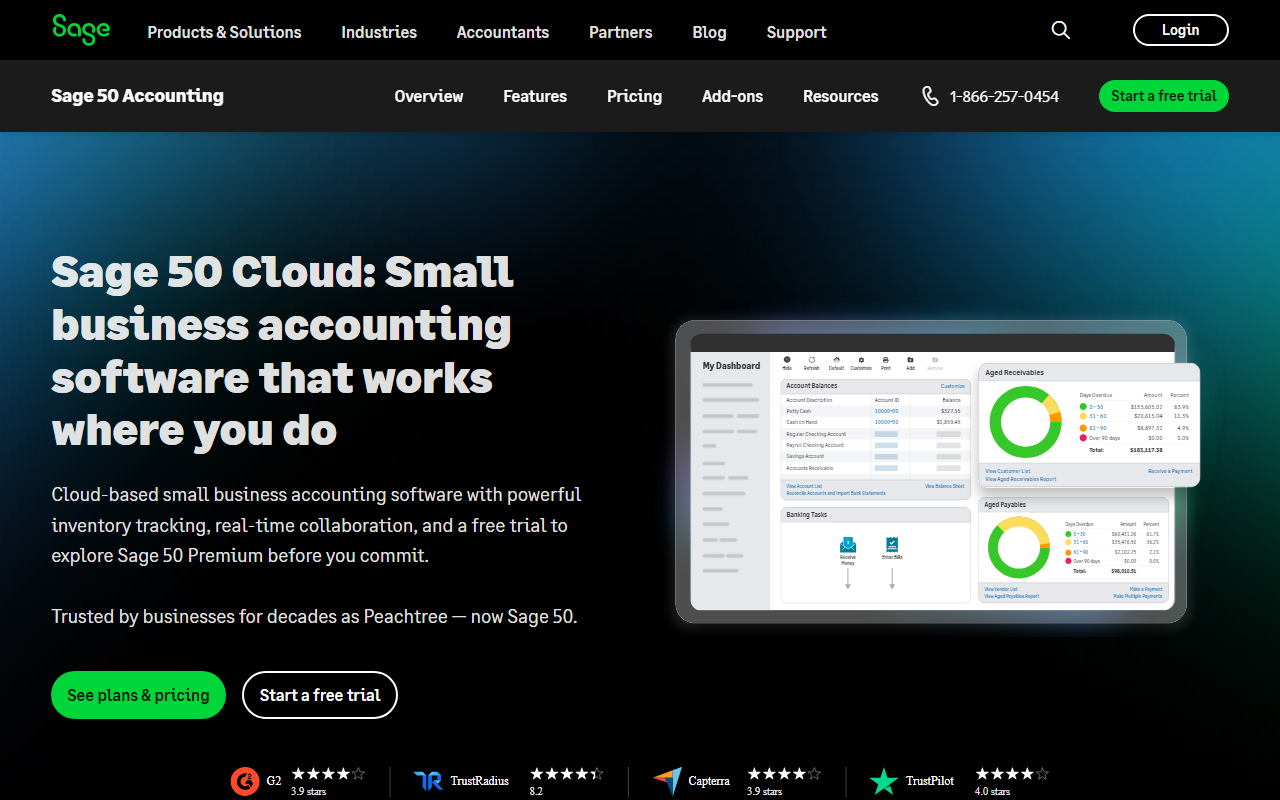Screen dimensions: 1280x800
Task: Click the Capterra logo icon
Action: tap(667, 781)
